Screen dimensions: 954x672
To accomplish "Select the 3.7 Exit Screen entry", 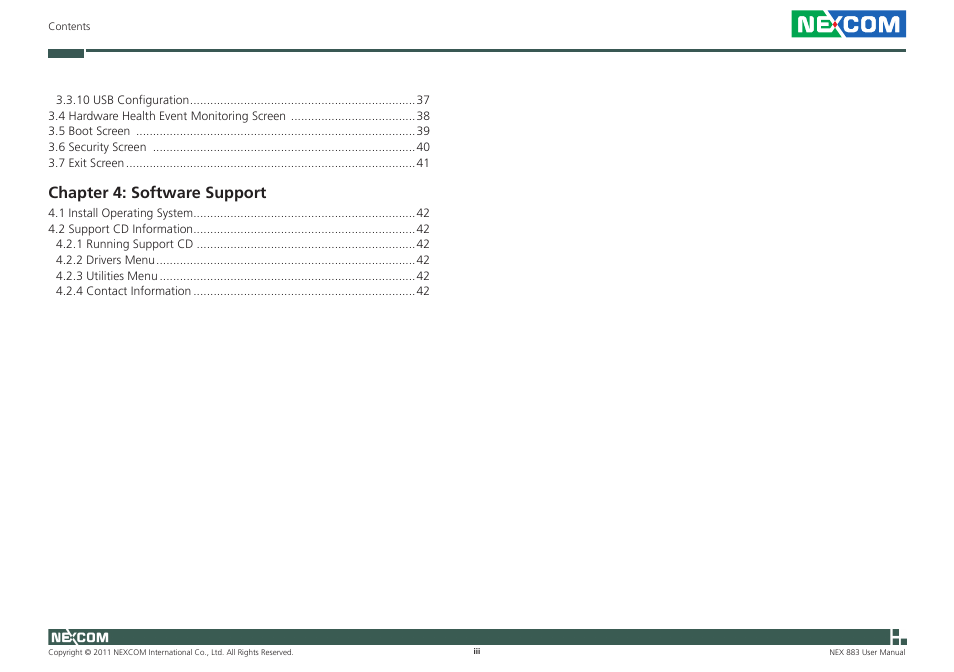I will (x=239, y=163).
